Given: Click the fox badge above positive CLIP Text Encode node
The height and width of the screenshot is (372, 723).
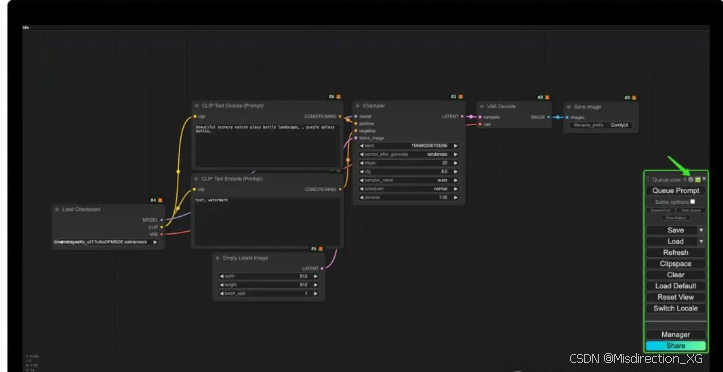Looking at the screenshot, I should tap(338, 97).
